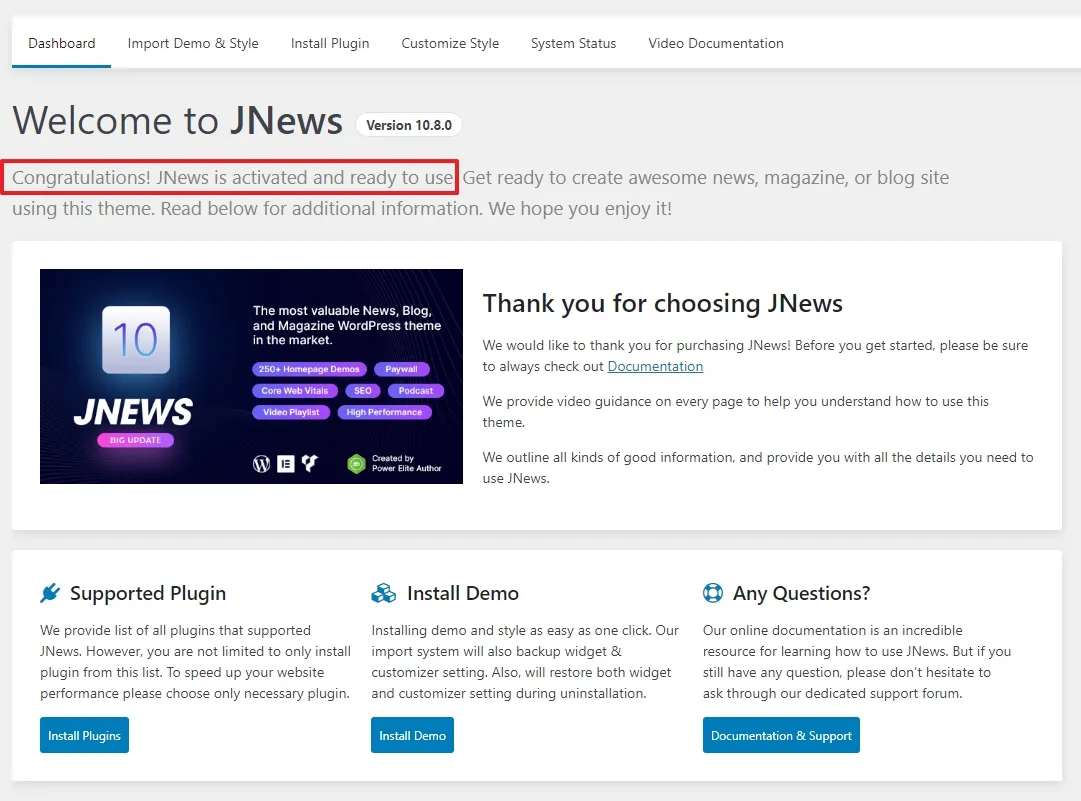Viewport: 1081px width, 801px height.
Task: Click the 'Supported Plugin' heading text
Action: click(x=148, y=593)
